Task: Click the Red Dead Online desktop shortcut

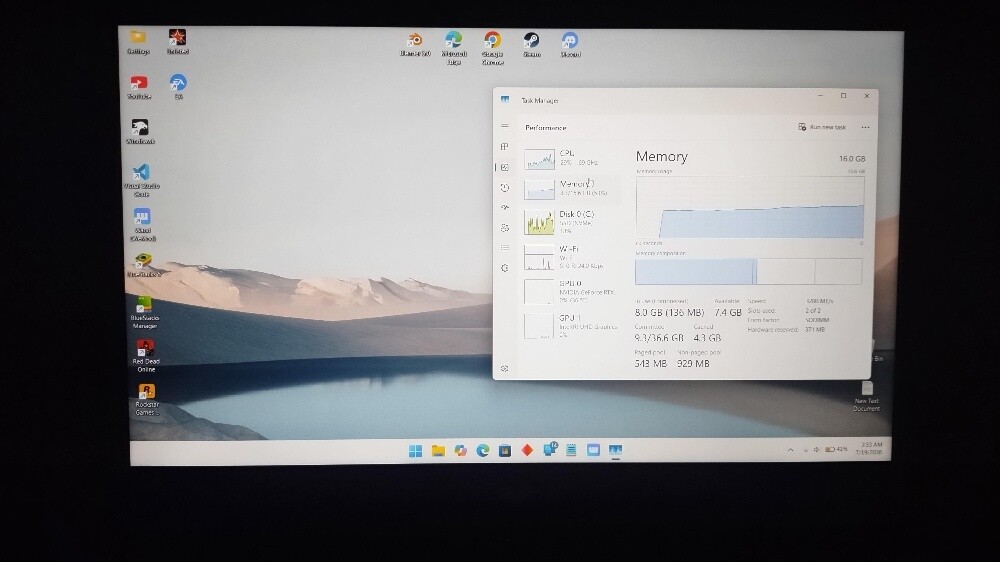Action: (146, 356)
